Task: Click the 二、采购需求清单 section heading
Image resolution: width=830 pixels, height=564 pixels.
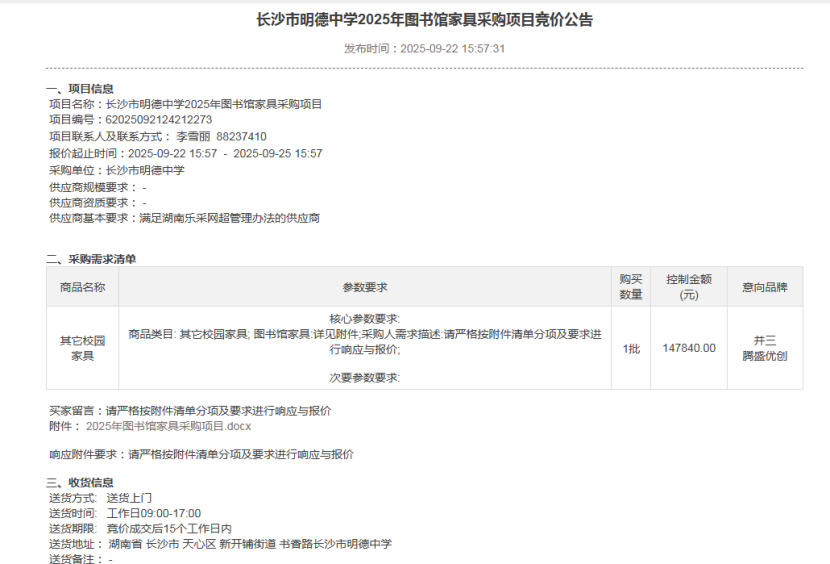Action: point(91,259)
